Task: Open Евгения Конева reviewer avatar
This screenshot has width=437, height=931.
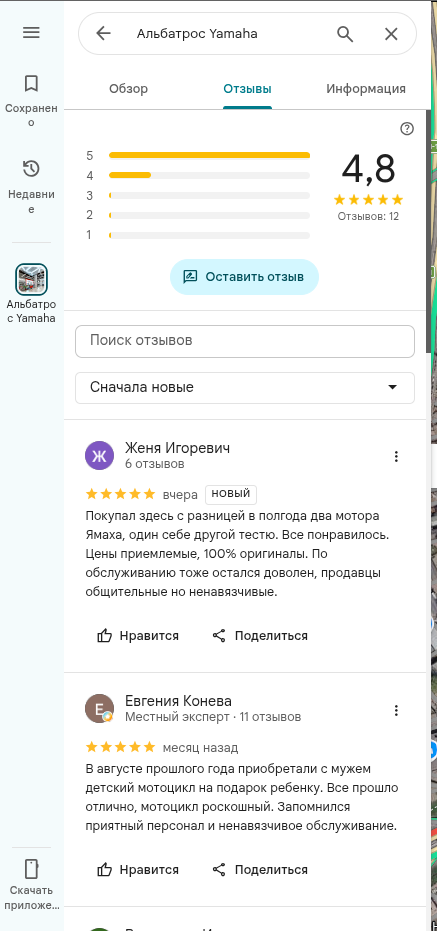Action: 100,708
